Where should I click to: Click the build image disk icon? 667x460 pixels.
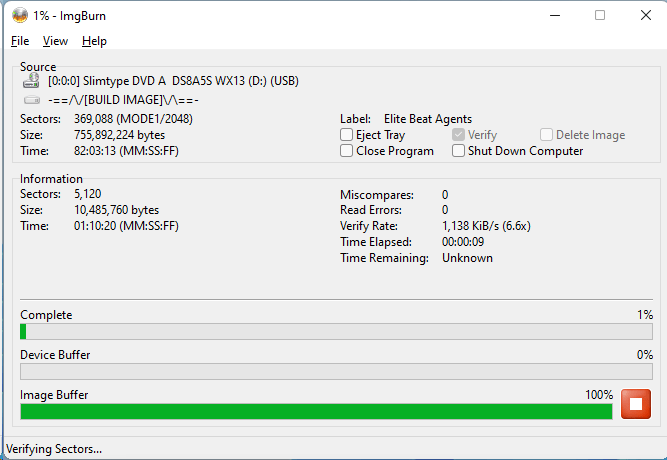(x=32, y=100)
